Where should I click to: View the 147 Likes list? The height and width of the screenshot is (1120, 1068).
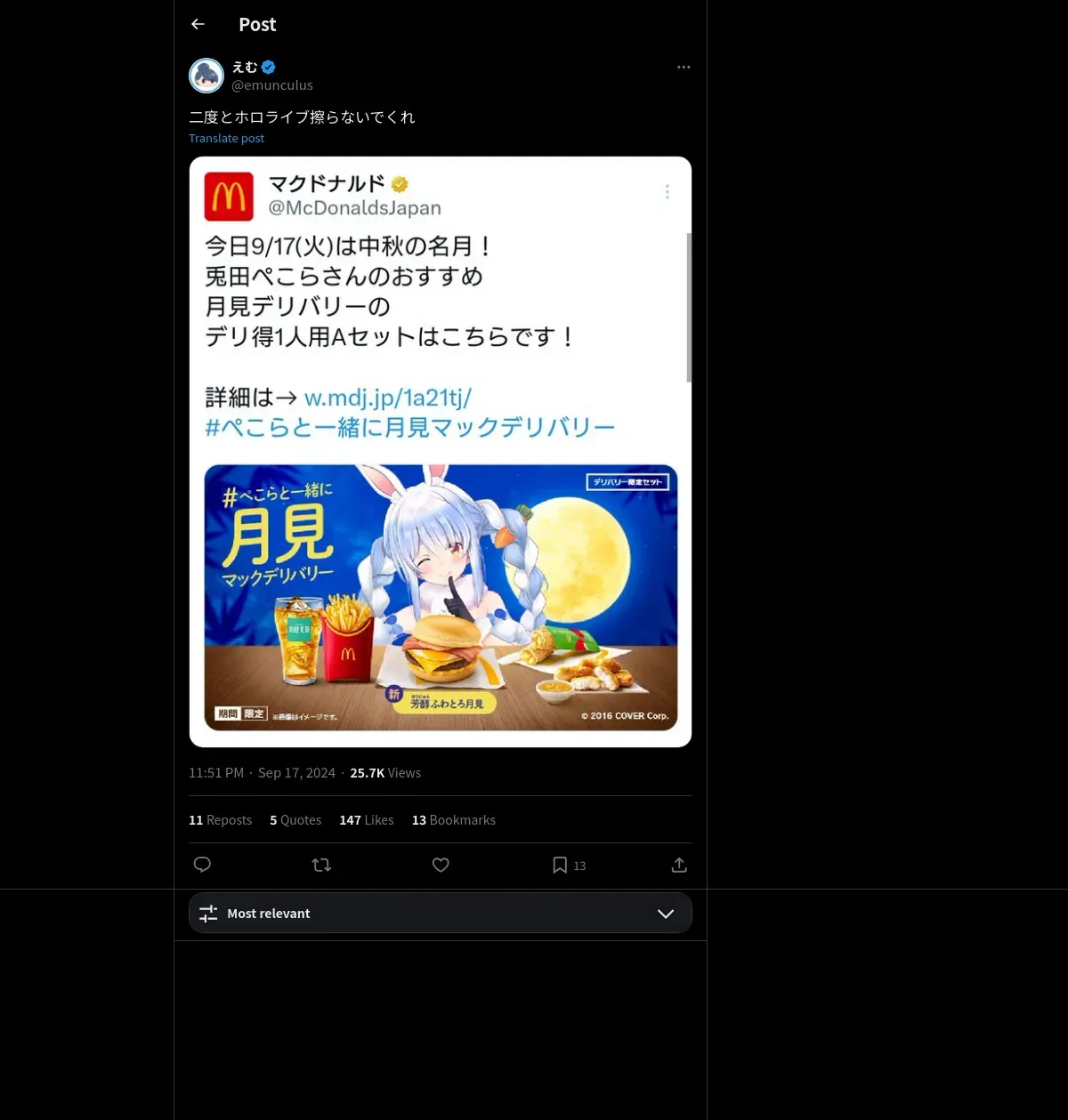click(x=366, y=820)
